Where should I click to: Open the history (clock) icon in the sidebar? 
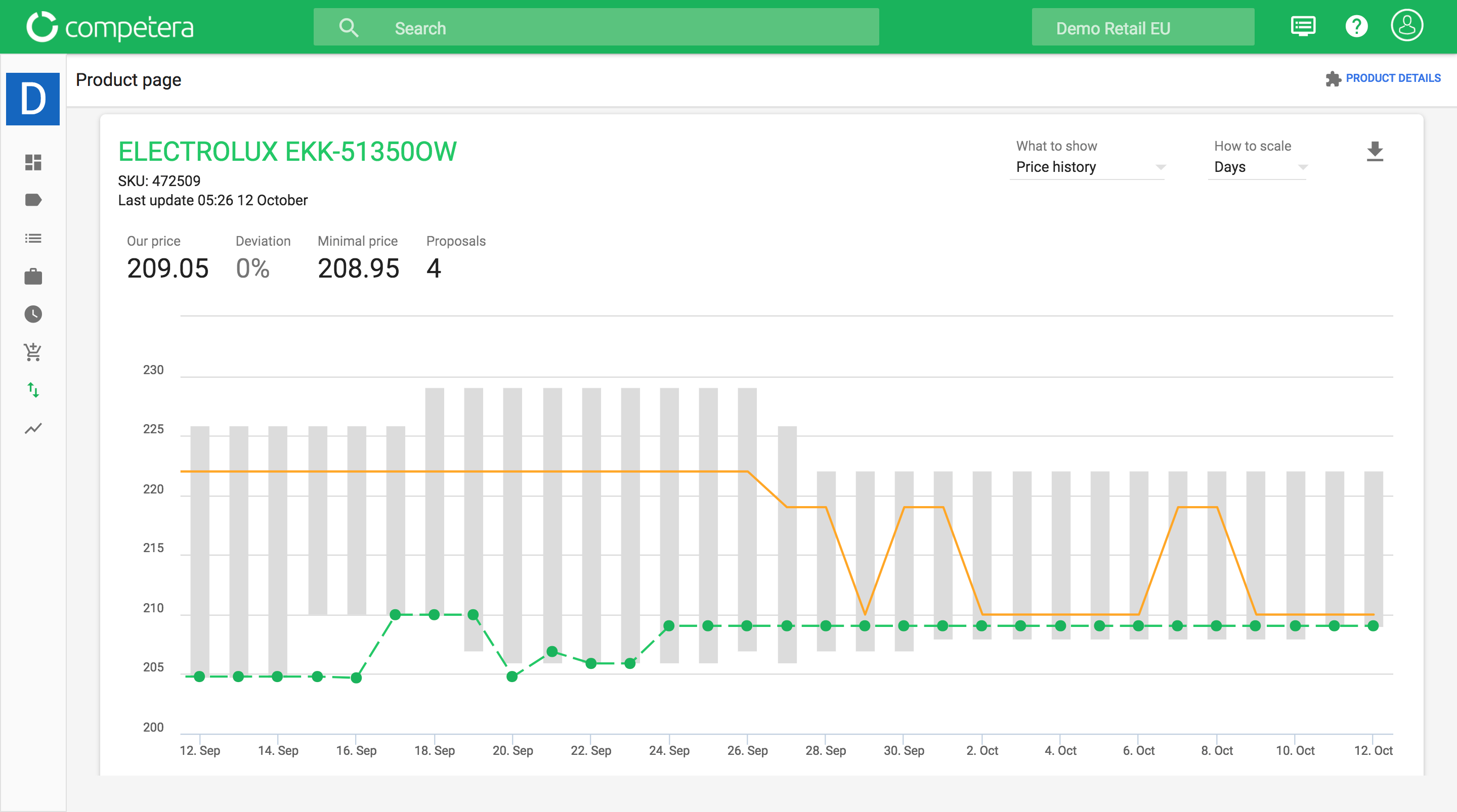coord(33,314)
